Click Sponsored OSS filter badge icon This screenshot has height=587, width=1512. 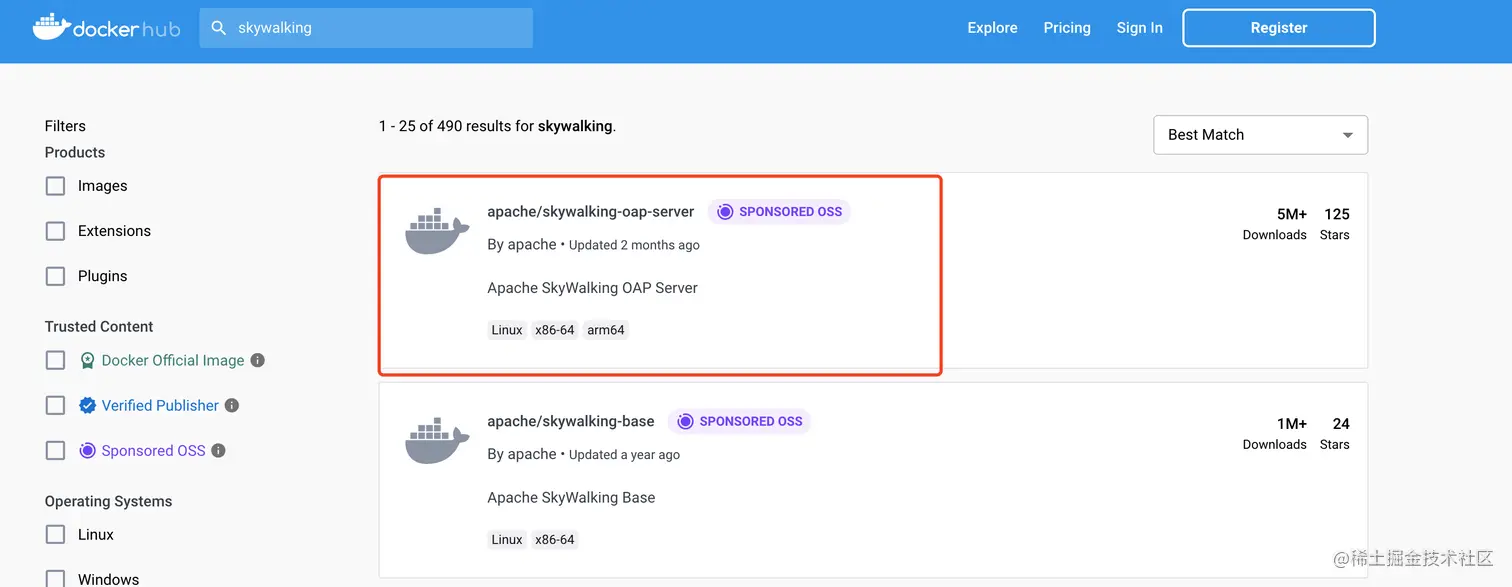(88, 450)
